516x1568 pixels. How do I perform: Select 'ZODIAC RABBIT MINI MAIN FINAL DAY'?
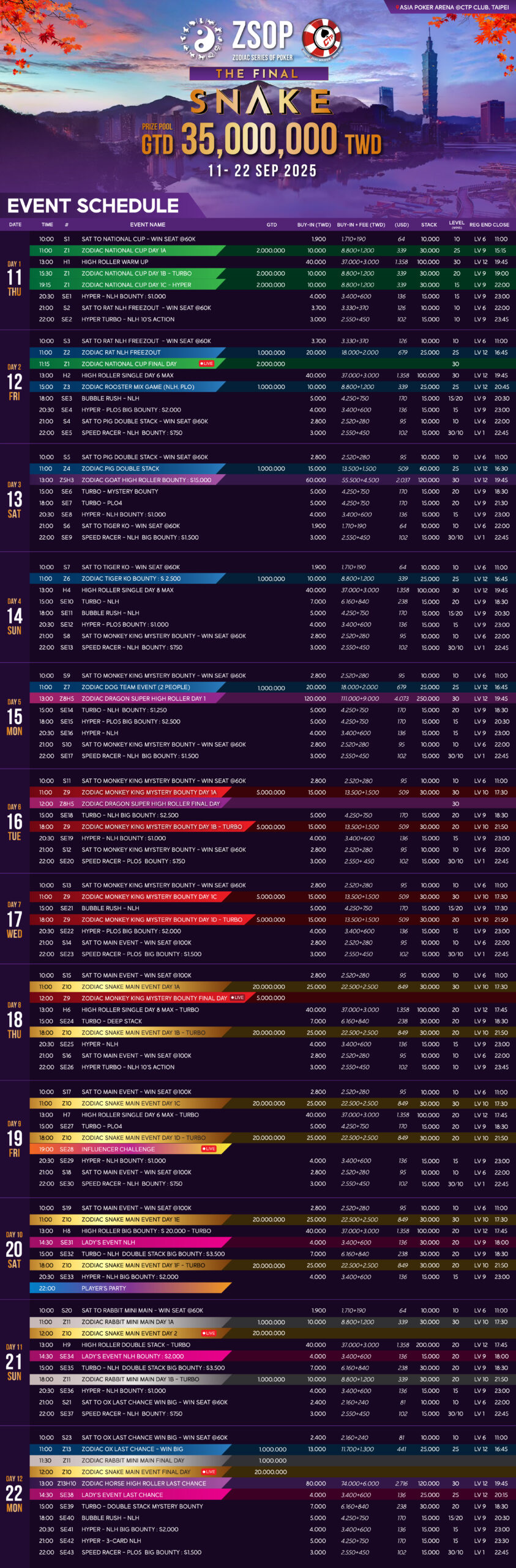coord(133,1461)
